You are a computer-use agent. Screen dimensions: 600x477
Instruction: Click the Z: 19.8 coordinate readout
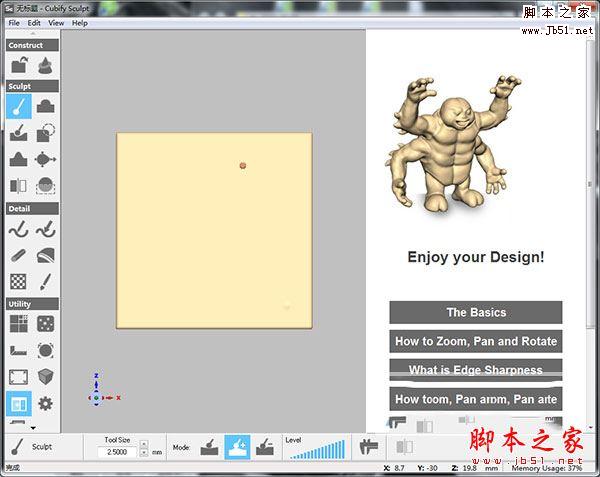464,468
